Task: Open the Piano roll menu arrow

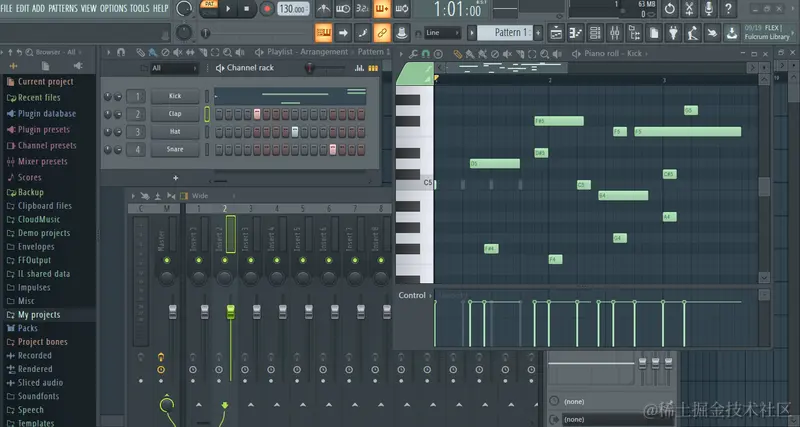Action: point(401,54)
